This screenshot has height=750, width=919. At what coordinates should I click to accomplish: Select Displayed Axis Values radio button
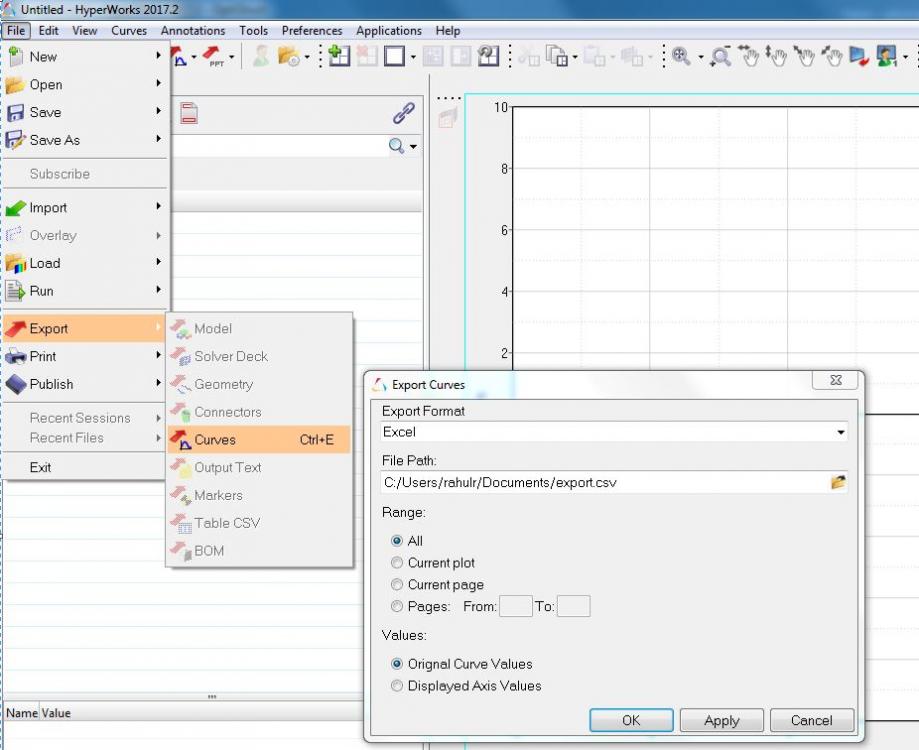click(397, 685)
